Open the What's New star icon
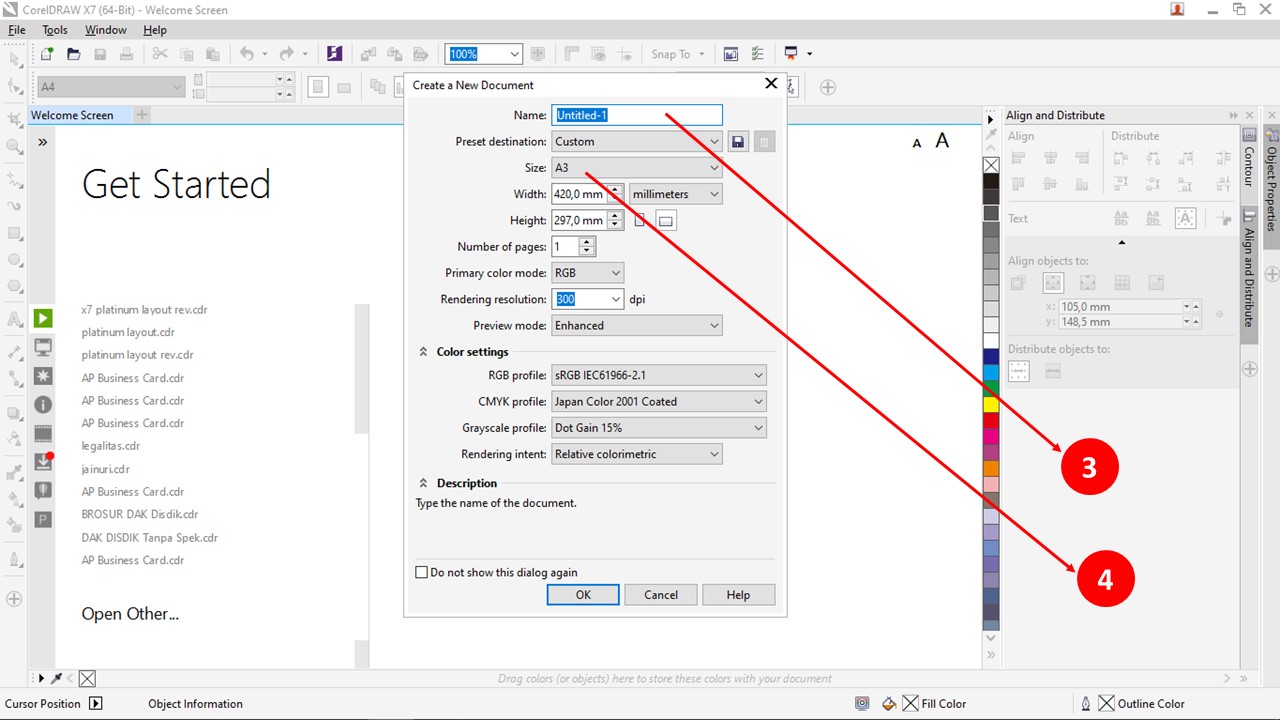The height and width of the screenshot is (720, 1280). 43,376
